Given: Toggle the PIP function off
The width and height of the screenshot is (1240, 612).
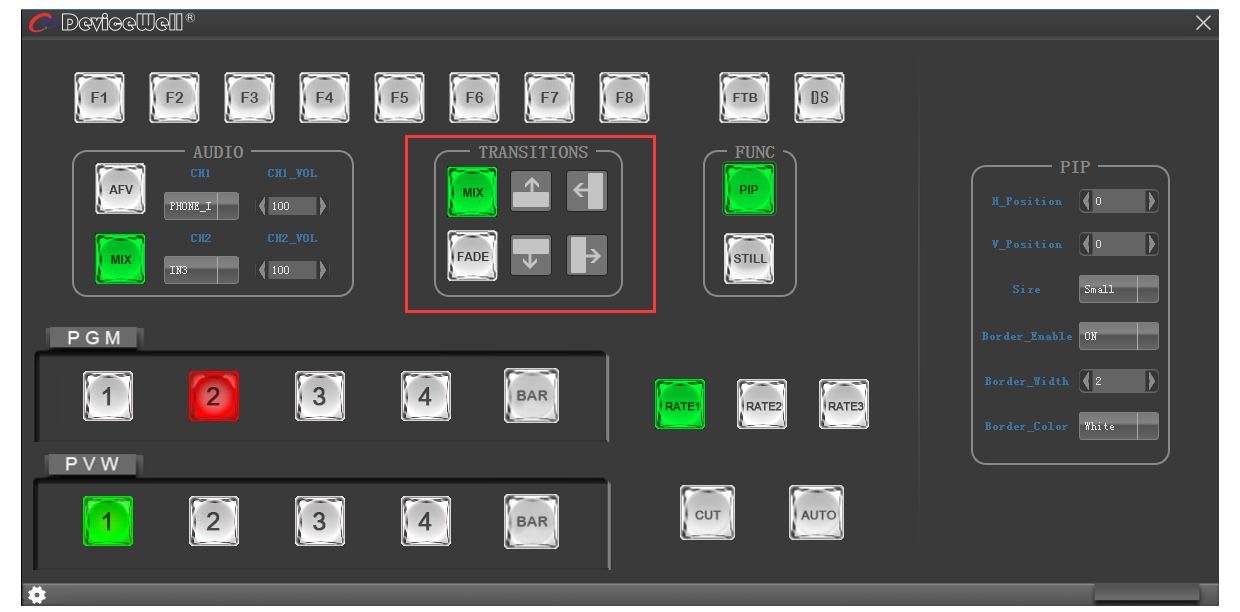Looking at the screenshot, I should pyautogui.click(x=749, y=190).
